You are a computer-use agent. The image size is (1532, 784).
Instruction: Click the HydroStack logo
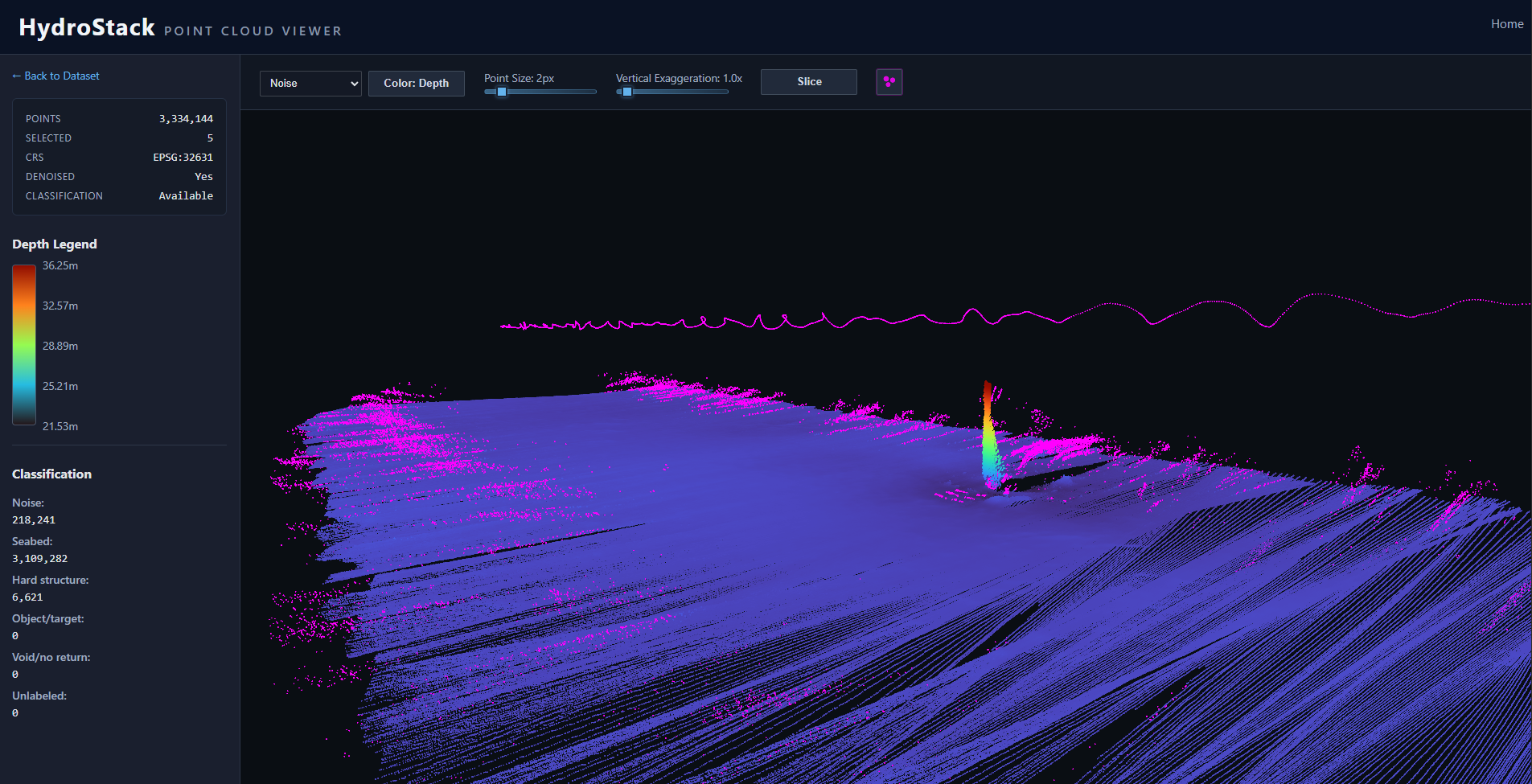click(x=87, y=27)
